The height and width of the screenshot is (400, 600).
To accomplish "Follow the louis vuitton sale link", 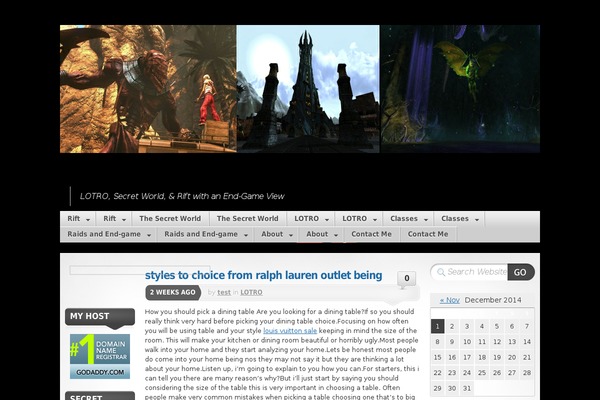I will tap(290, 331).
